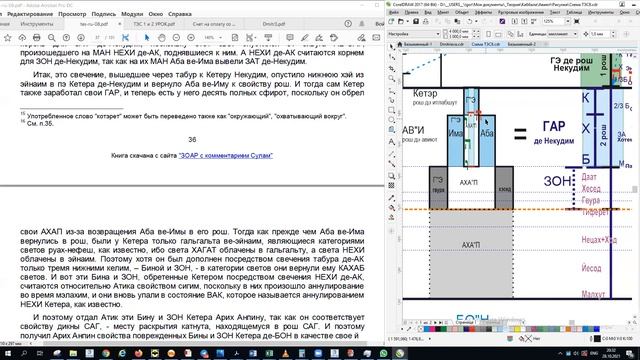The height and width of the screenshot is (360, 640).
Task: Click Войти sign-in button in Acrobat
Action: (x=380, y=24)
